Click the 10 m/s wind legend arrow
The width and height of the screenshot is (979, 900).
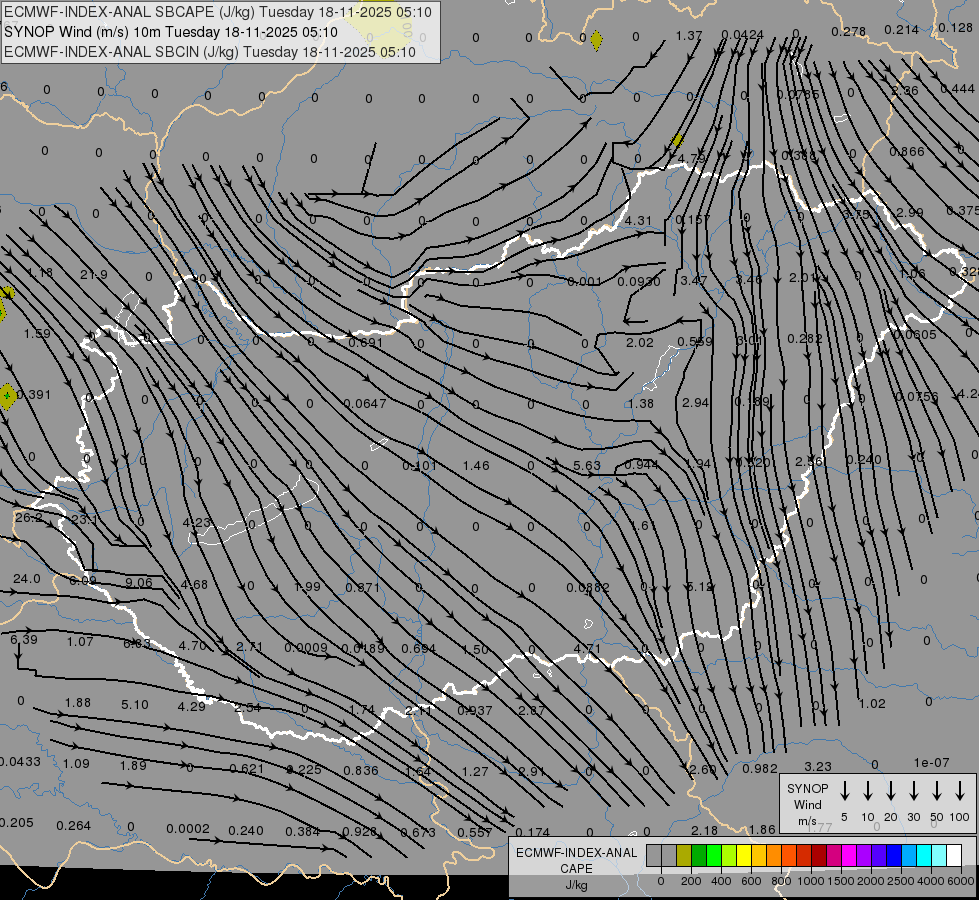[x=868, y=791]
